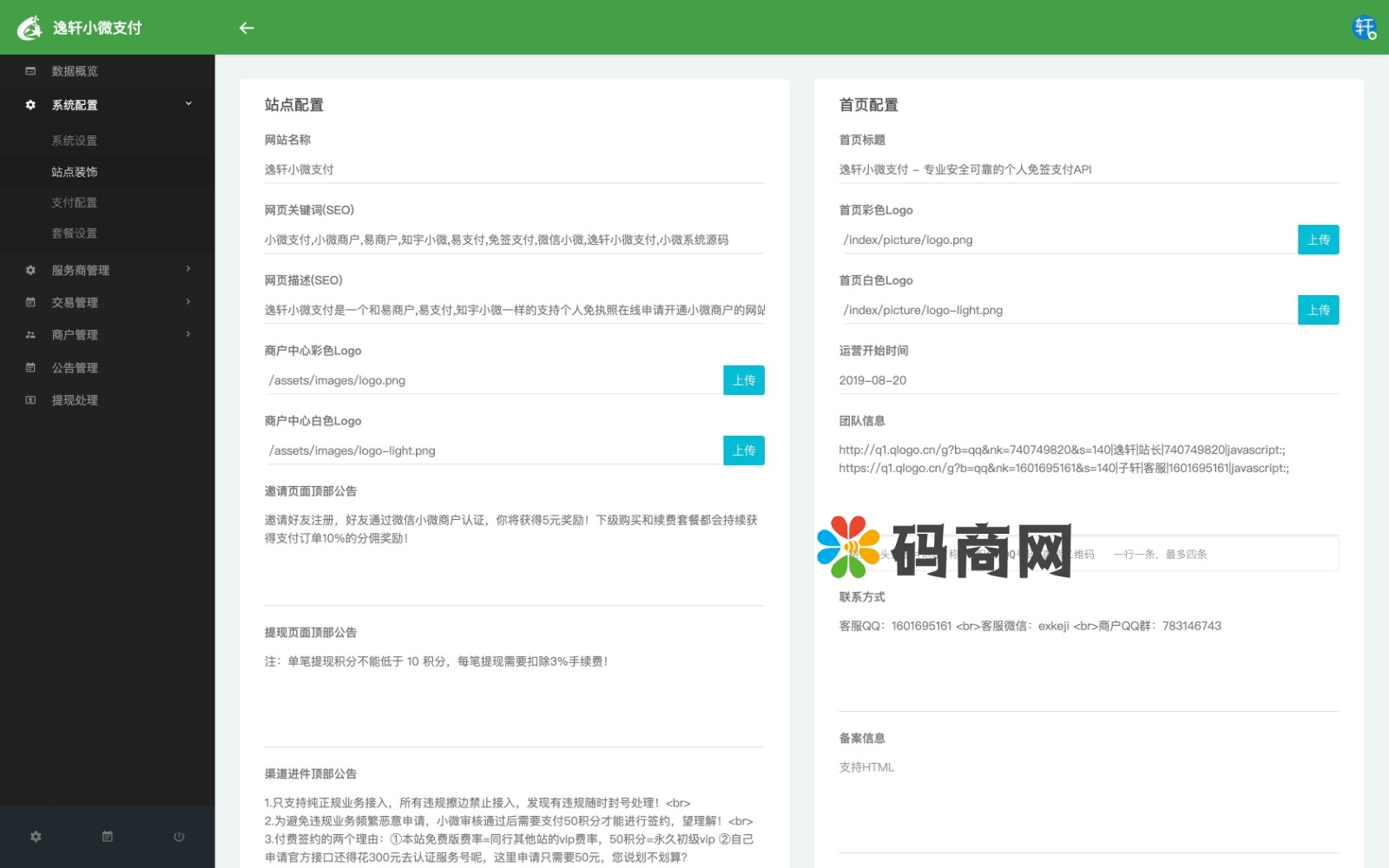The image size is (1389, 868).
Task: Upload the 商户中心彩色Logo image
Action: coord(743,380)
